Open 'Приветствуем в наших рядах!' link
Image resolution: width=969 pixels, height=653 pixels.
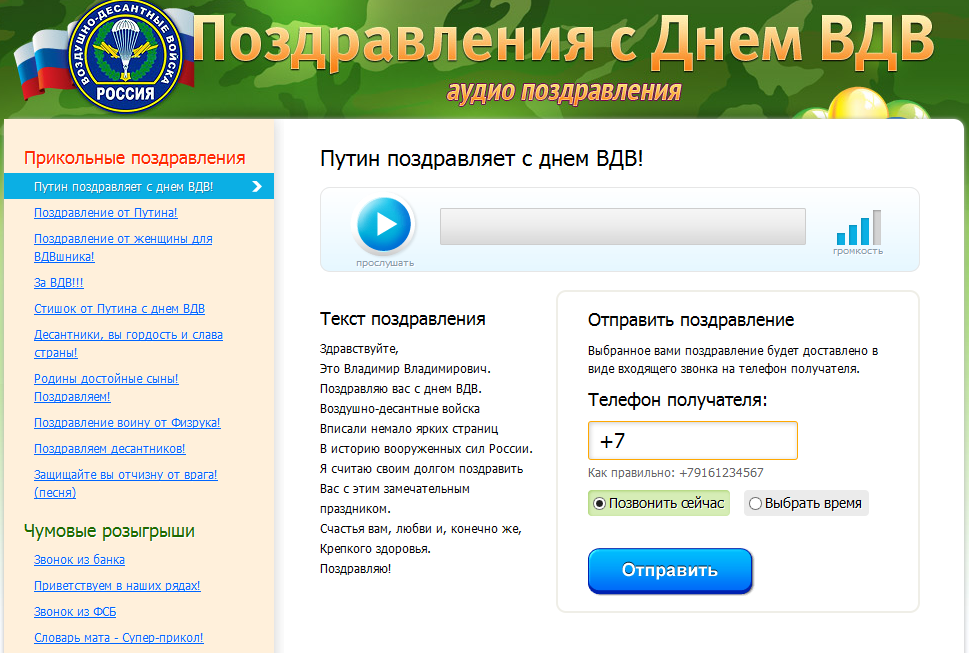coord(117,586)
